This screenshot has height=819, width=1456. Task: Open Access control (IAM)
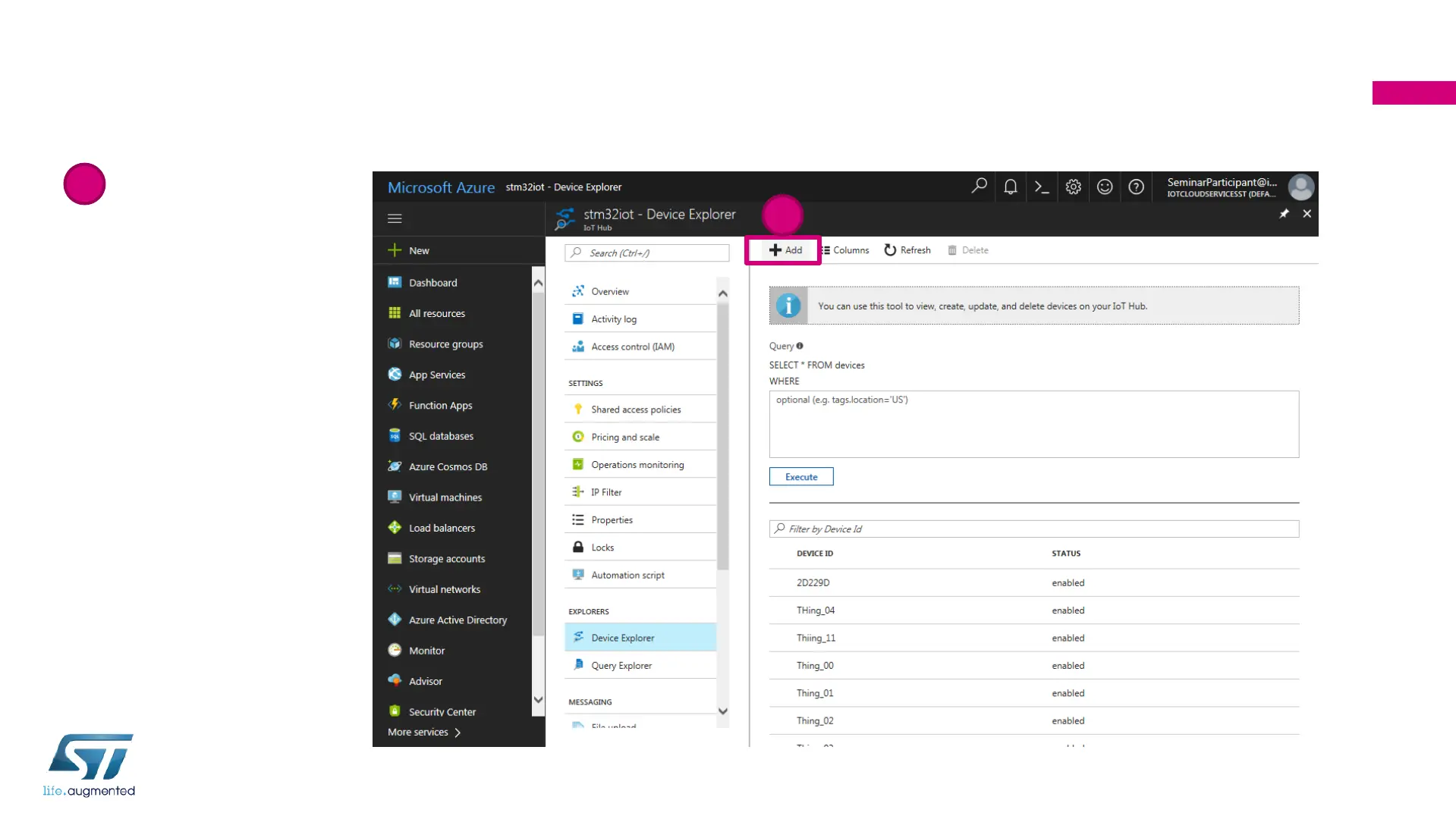tap(640, 347)
